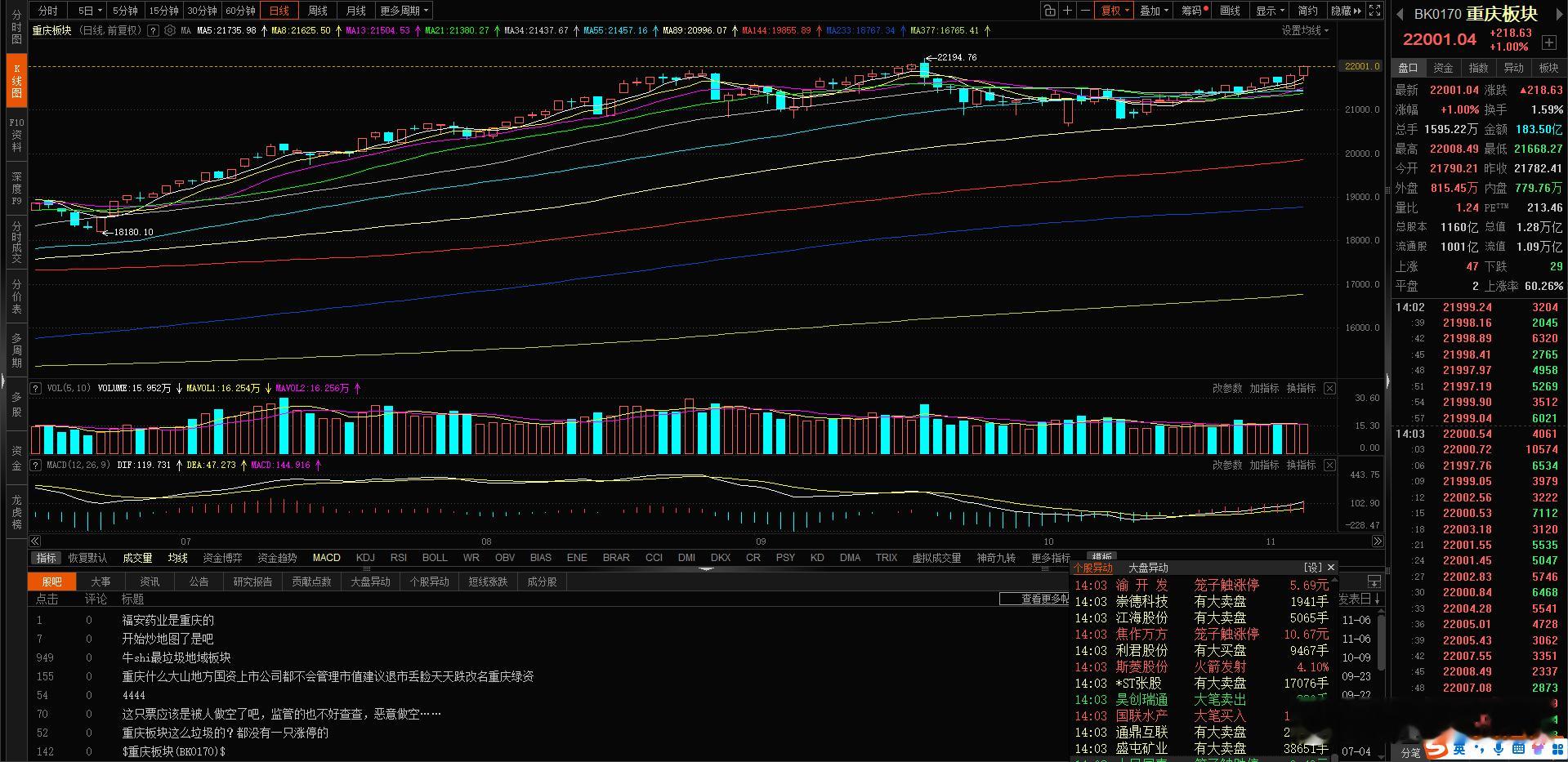Click the 筹码 chip distribution button
This screenshot has height=762, width=1568.
(x=1194, y=11)
